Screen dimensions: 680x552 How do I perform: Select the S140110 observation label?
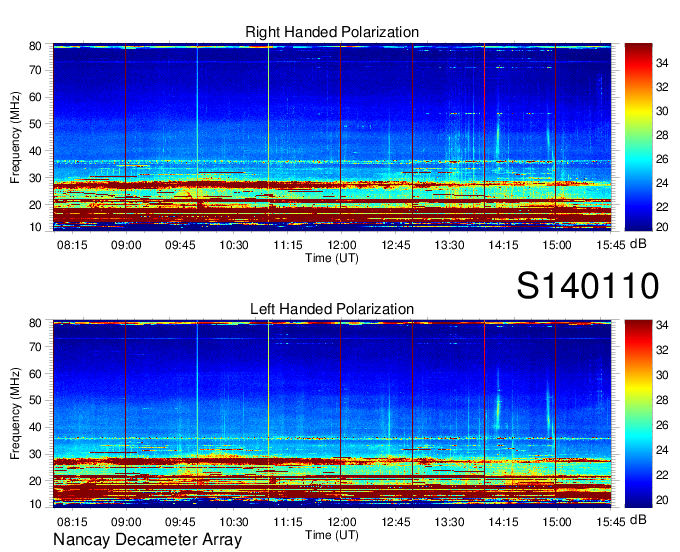point(588,285)
